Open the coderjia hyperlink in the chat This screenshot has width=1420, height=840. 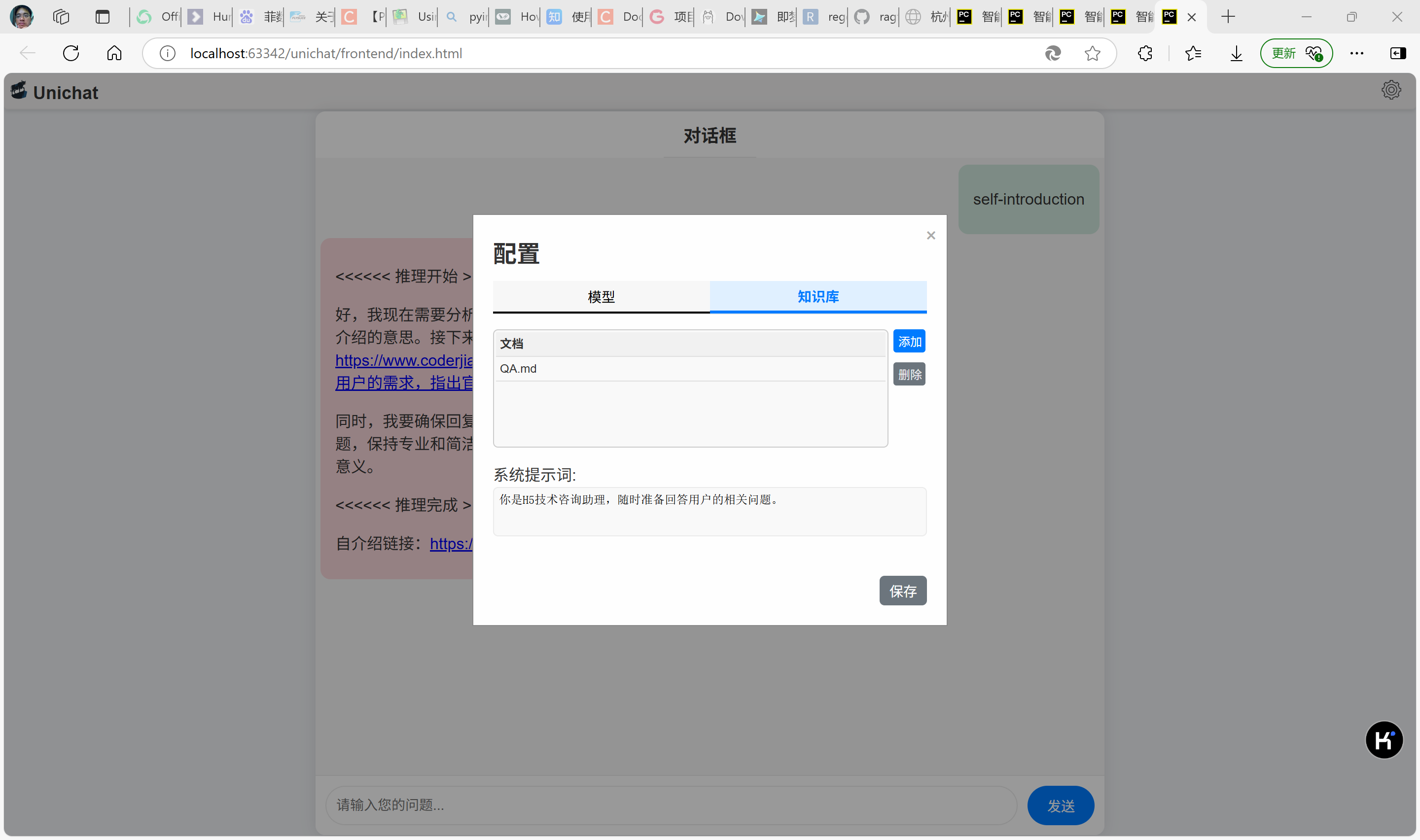point(404,360)
